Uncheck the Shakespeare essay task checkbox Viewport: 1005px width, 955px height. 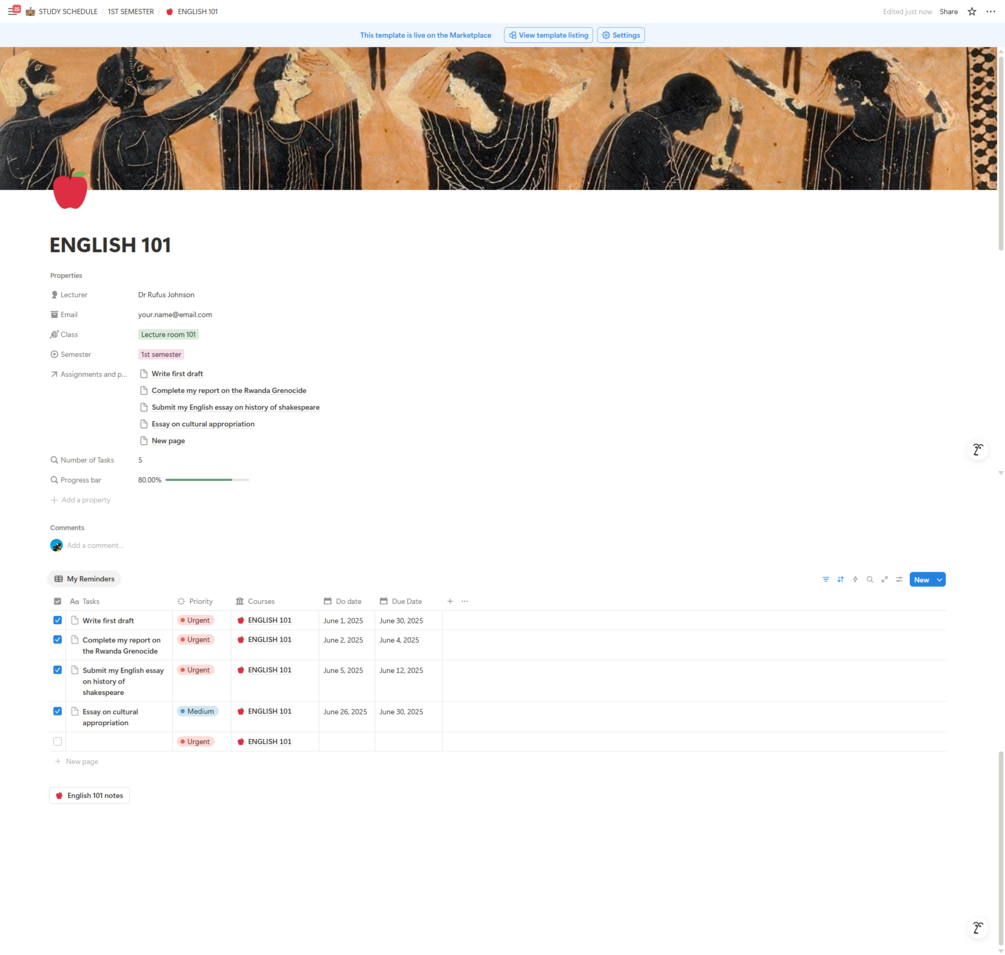(58, 670)
